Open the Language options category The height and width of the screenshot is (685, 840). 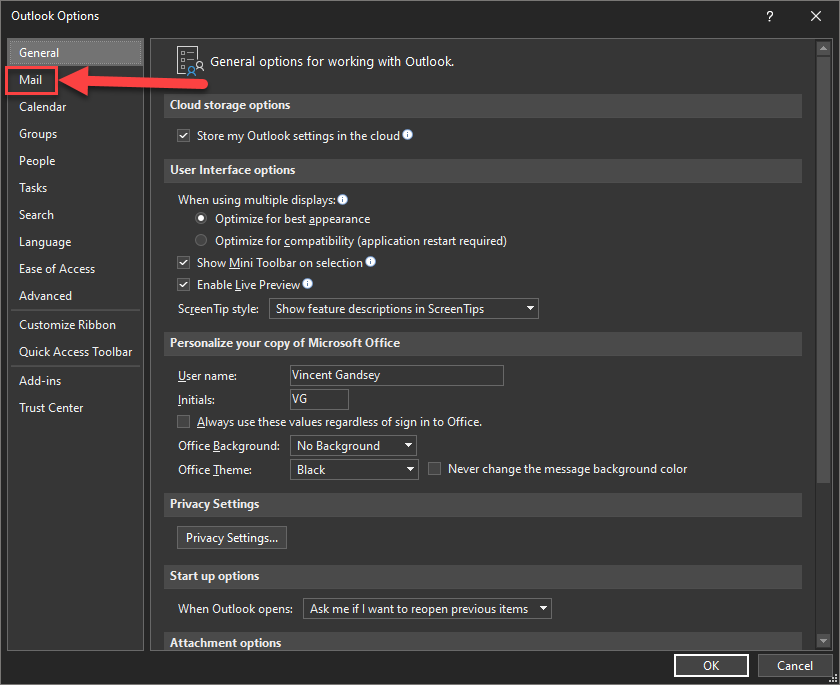(76, 242)
